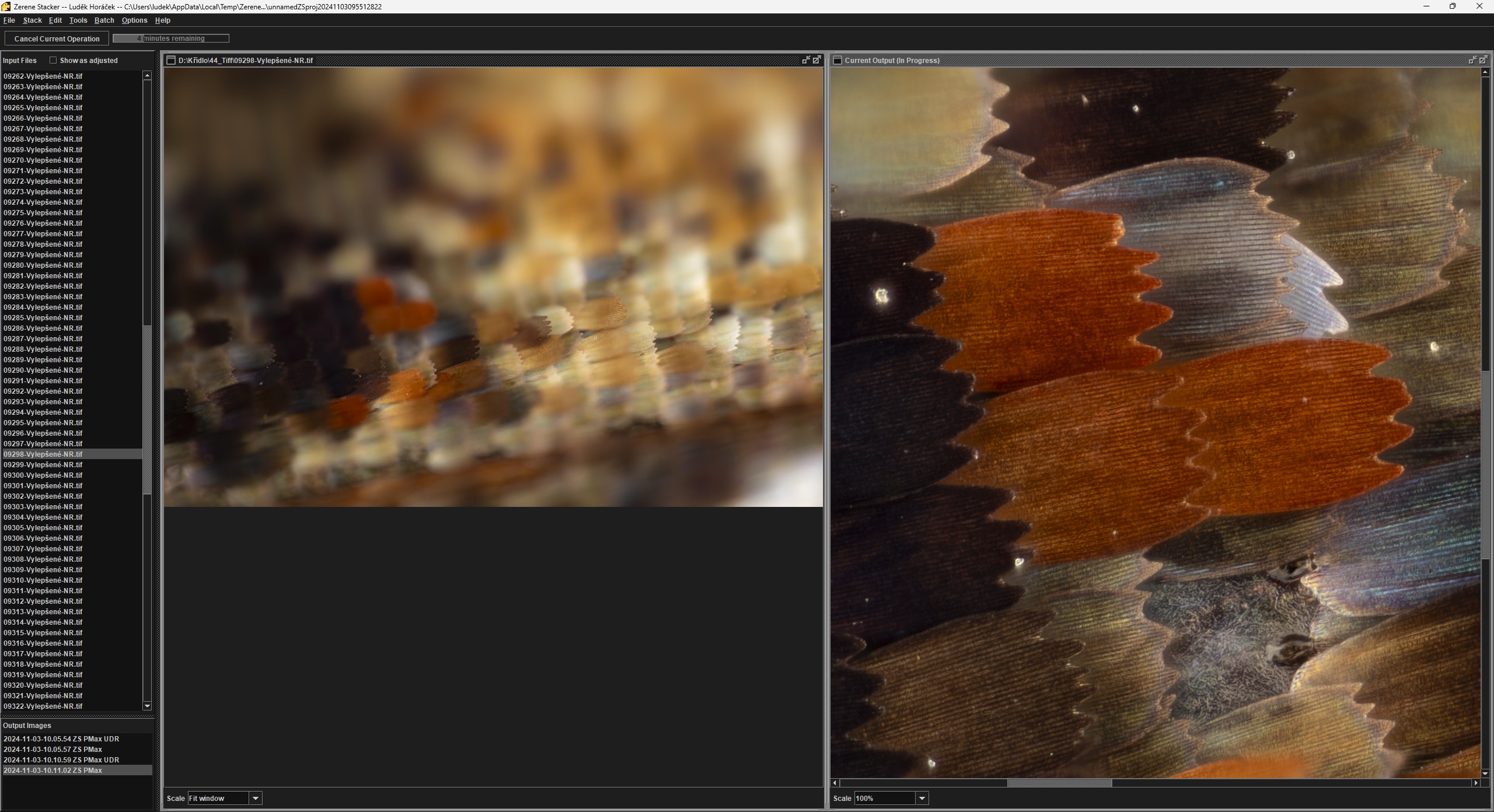Screen dimensions: 1494x812
Task: Click the Zerene Stacker app icon in title bar
Action: [6, 6]
